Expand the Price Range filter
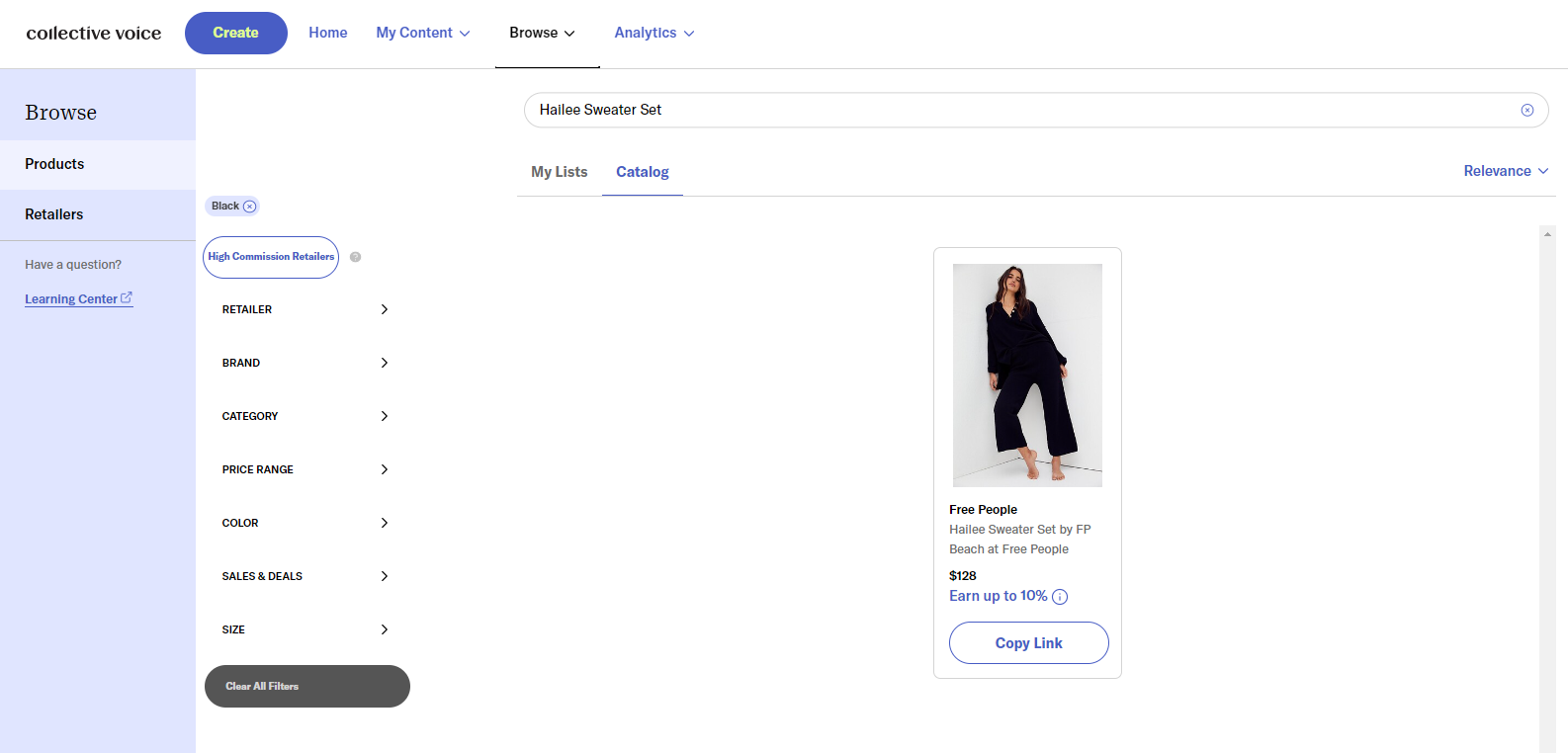 (x=305, y=469)
